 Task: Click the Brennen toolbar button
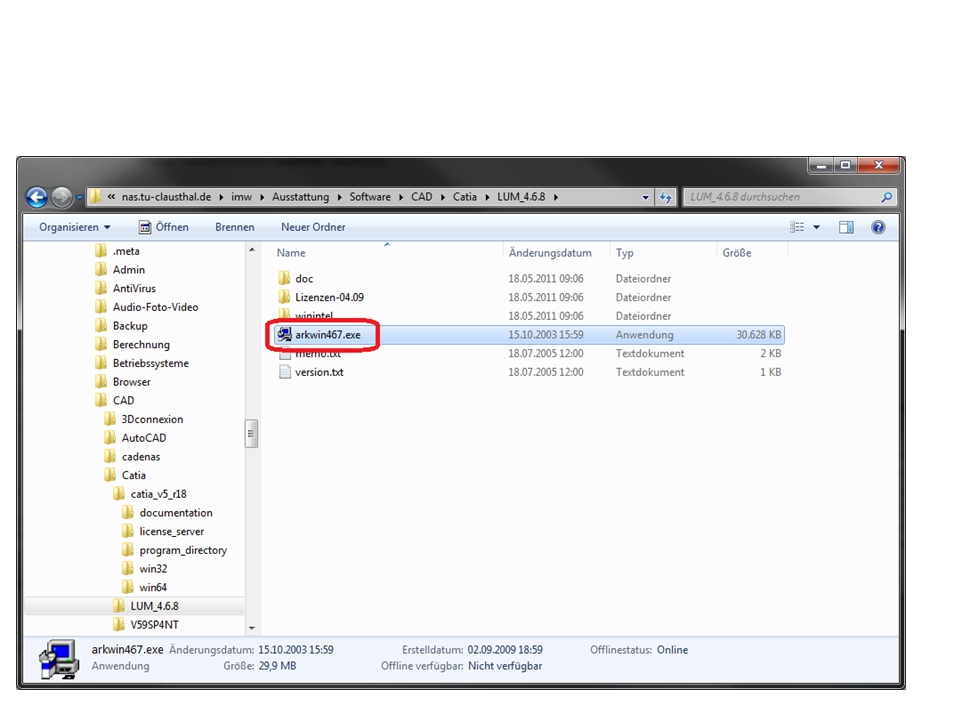234,227
